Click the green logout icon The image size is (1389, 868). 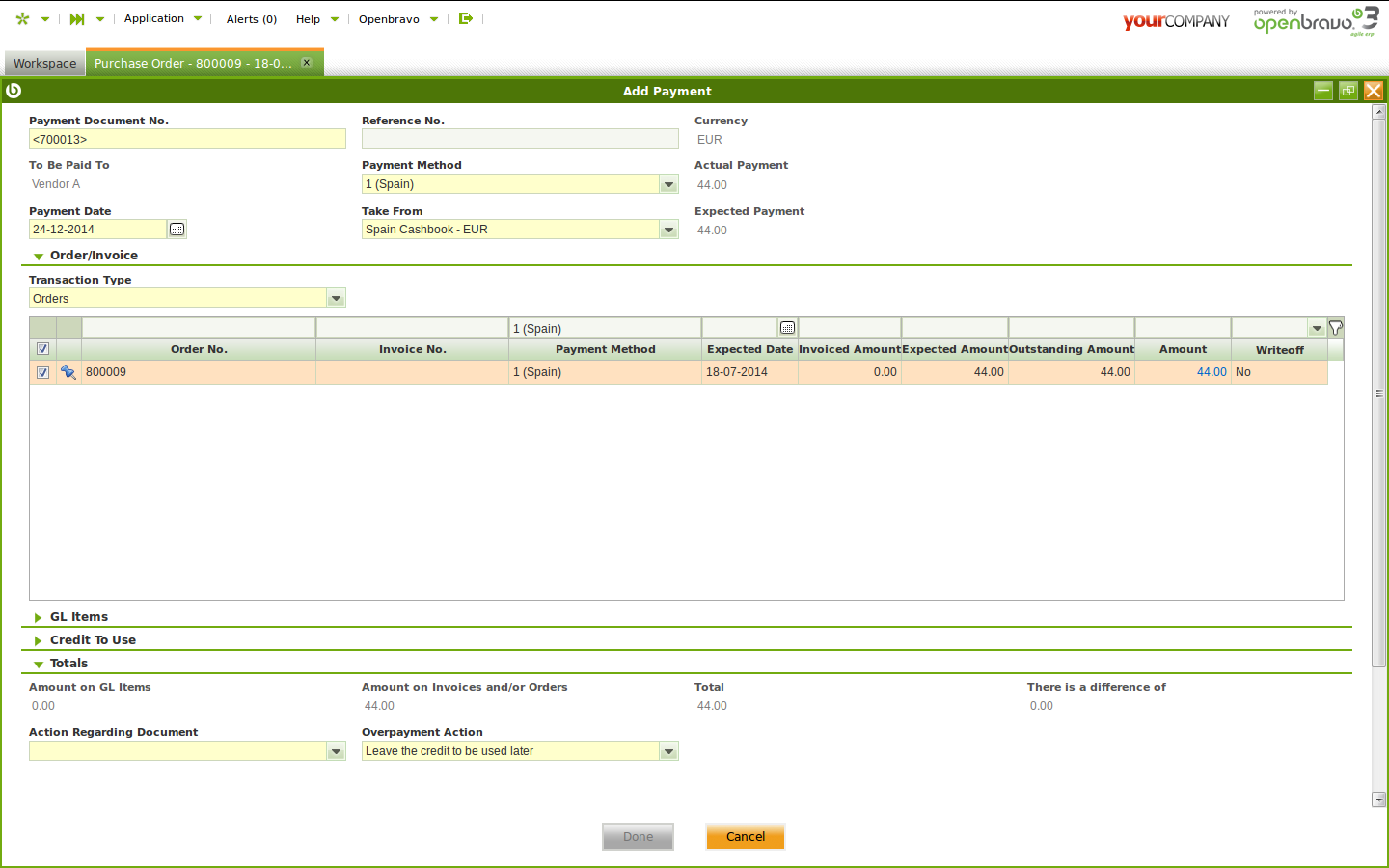[466, 18]
